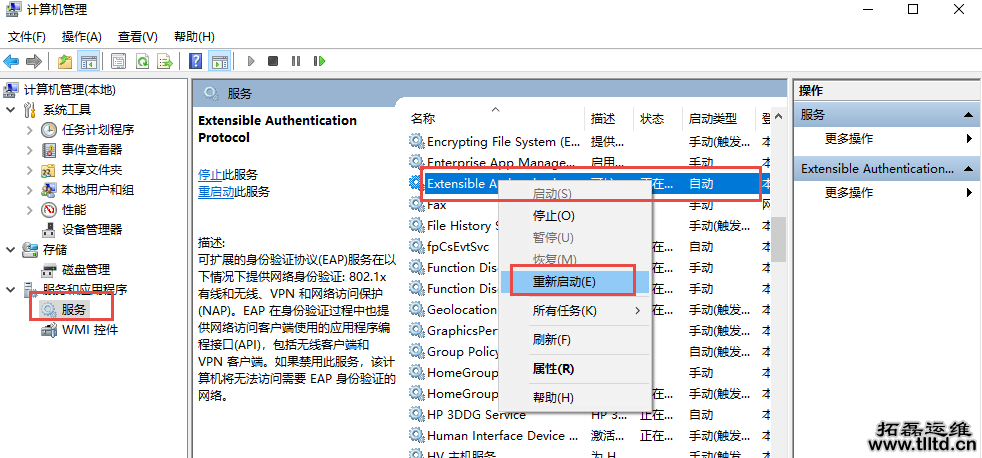The width and height of the screenshot is (982, 458).
Task: Click the GraphicsPer service gear icon
Action: click(x=416, y=330)
